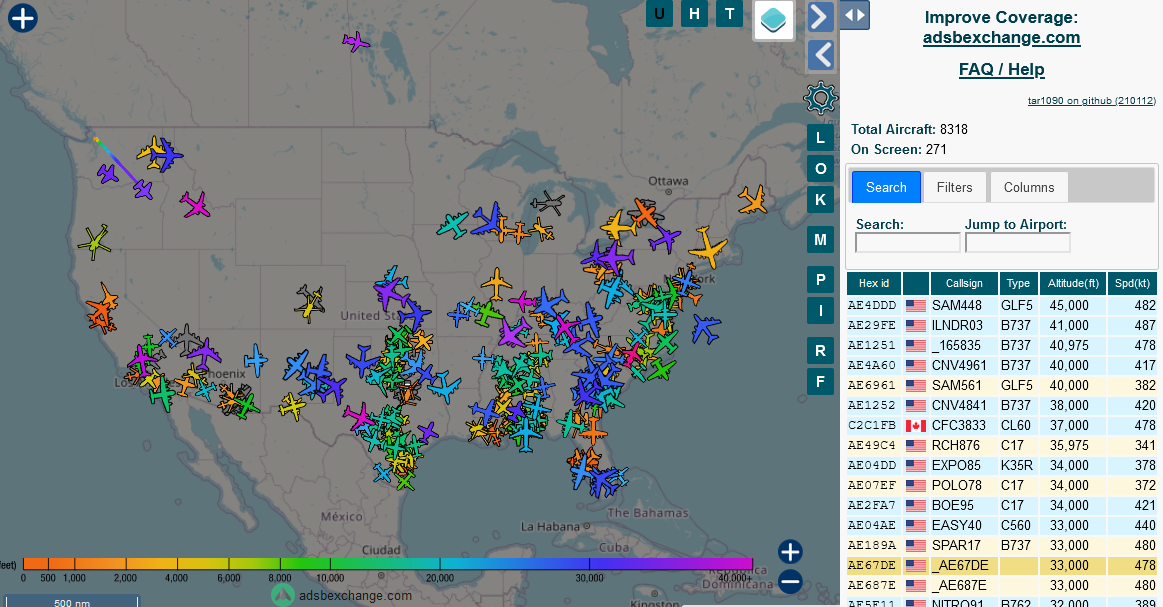The image size is (1163, 607).
Task: Sort the table by Spd(kt)
Action: pyautogui.click(x=1133, y=283)
